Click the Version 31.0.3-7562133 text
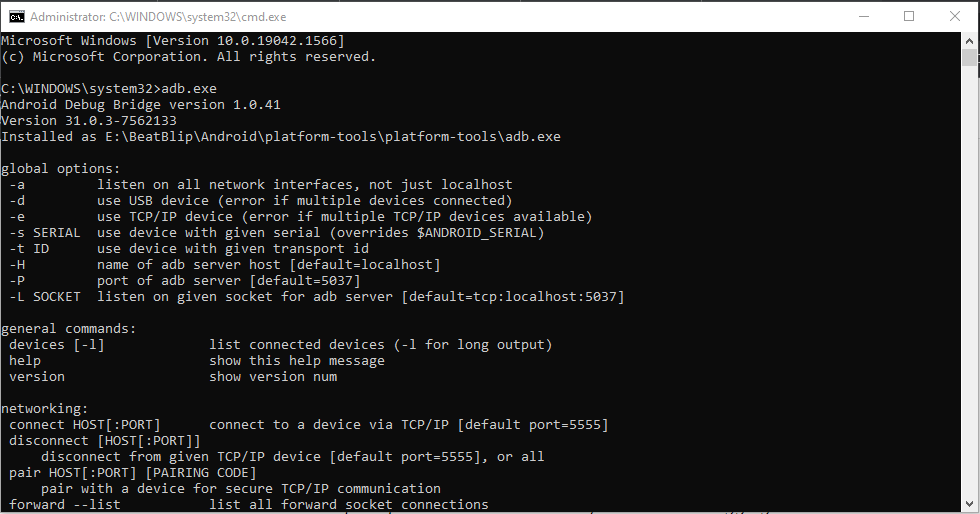Viewport: 980px width, 514px height. point(88,120)
